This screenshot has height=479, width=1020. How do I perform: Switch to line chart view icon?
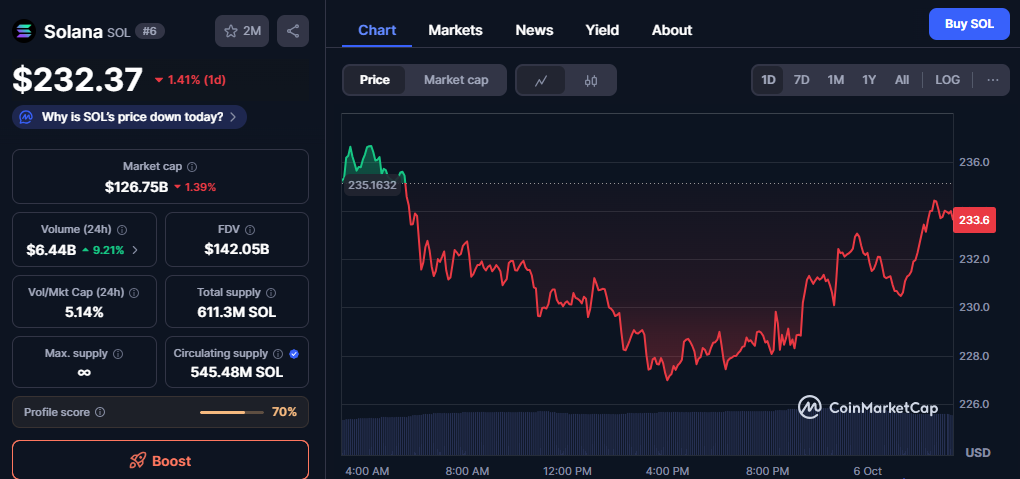tap(541, 80)
